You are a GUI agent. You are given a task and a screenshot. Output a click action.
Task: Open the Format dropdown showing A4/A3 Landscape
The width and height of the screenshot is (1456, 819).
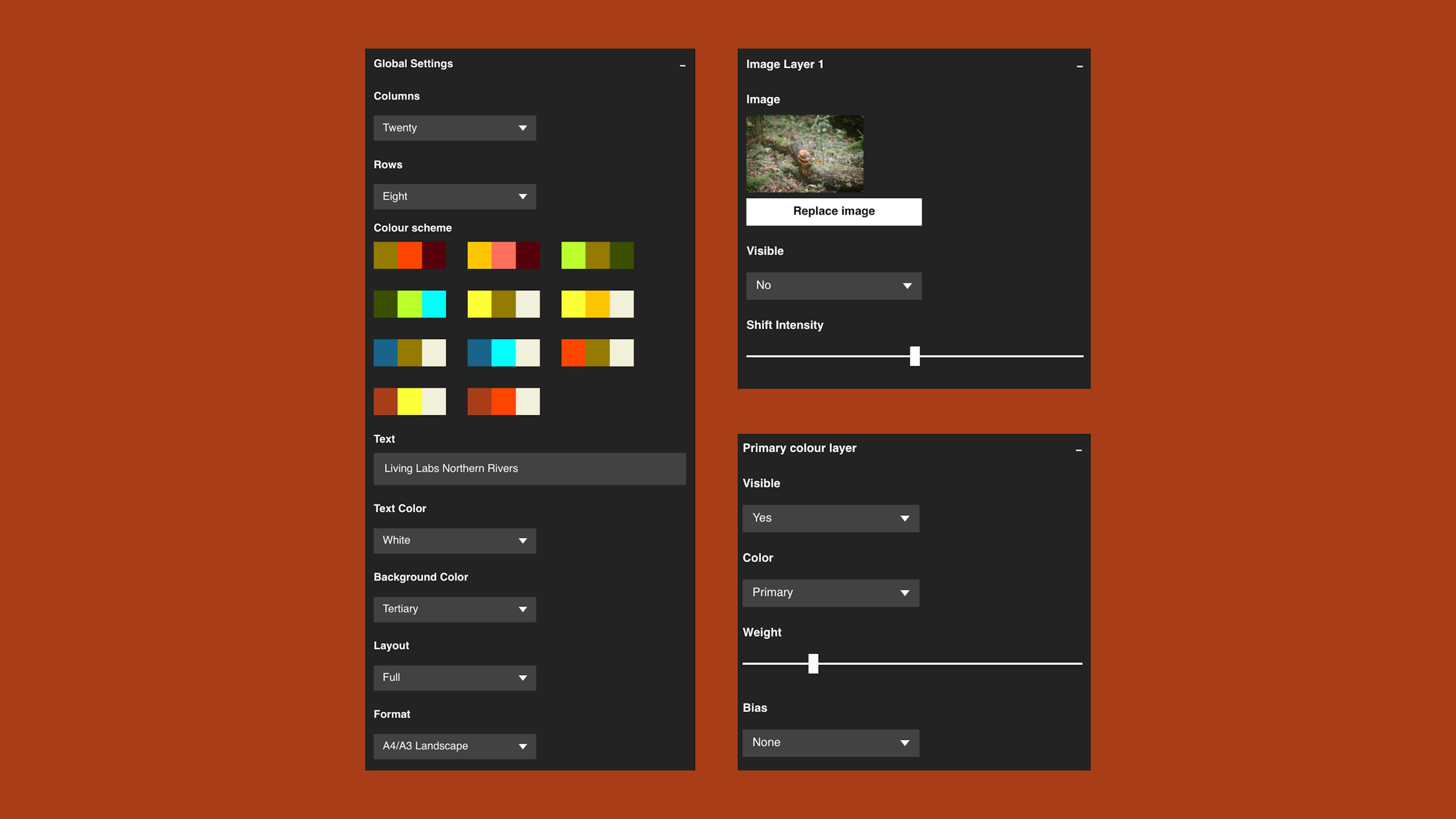pyautogui.click(x=455, y=746)
